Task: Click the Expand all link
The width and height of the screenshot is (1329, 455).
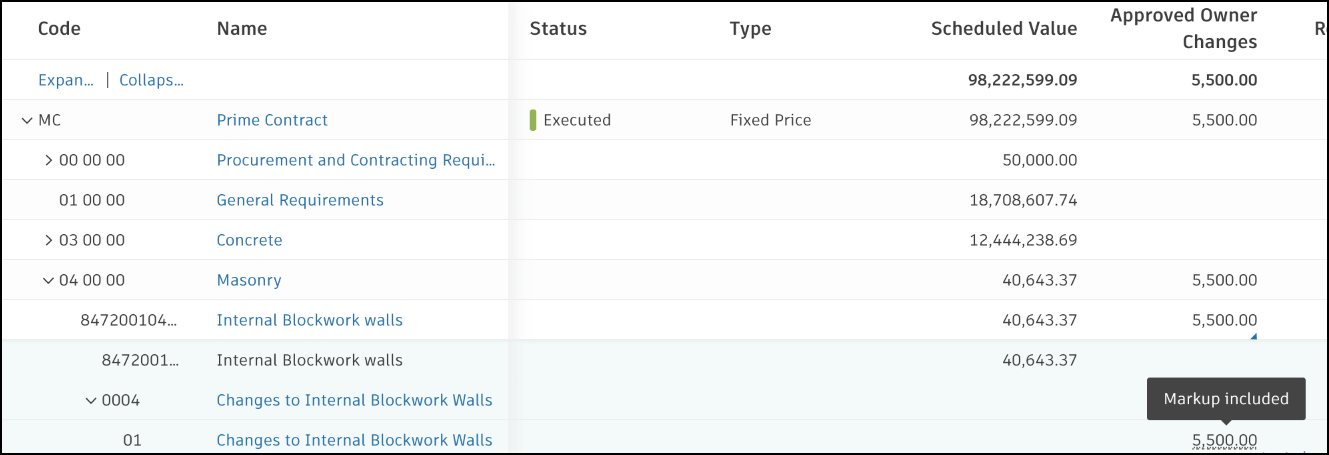Action: click(66, 80)
